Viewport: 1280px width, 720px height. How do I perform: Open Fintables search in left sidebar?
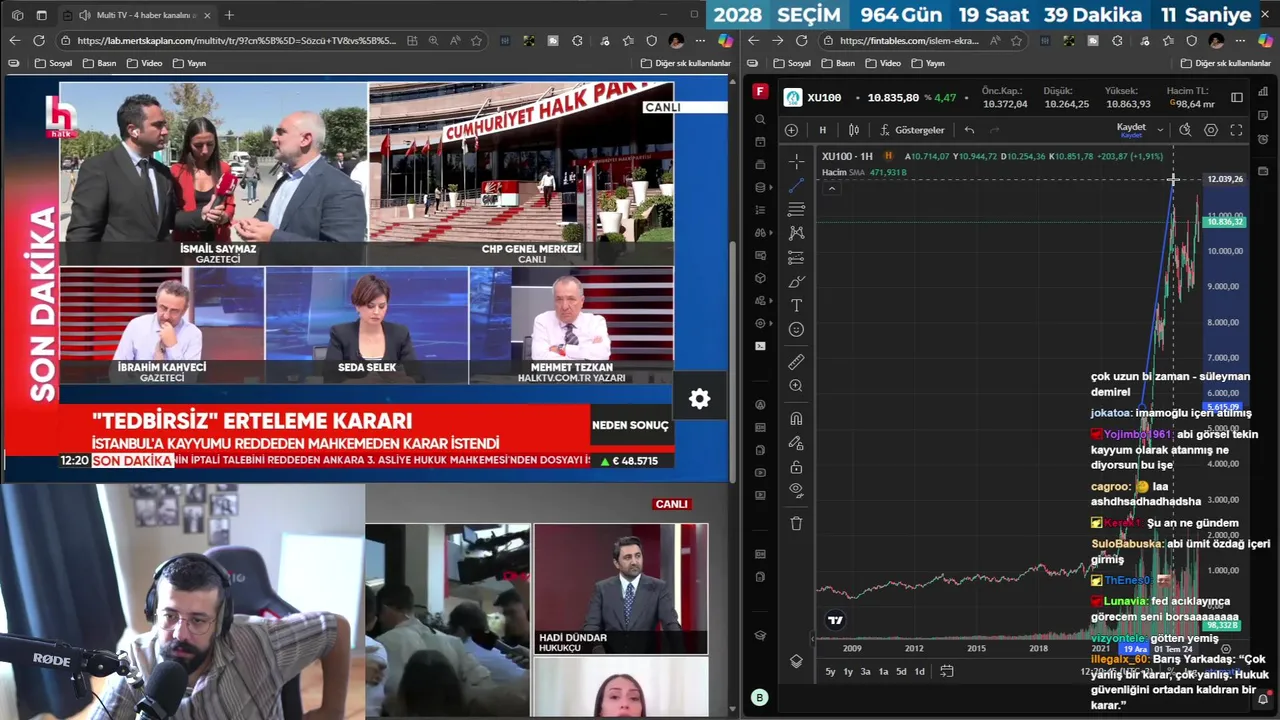coord(760,119)
